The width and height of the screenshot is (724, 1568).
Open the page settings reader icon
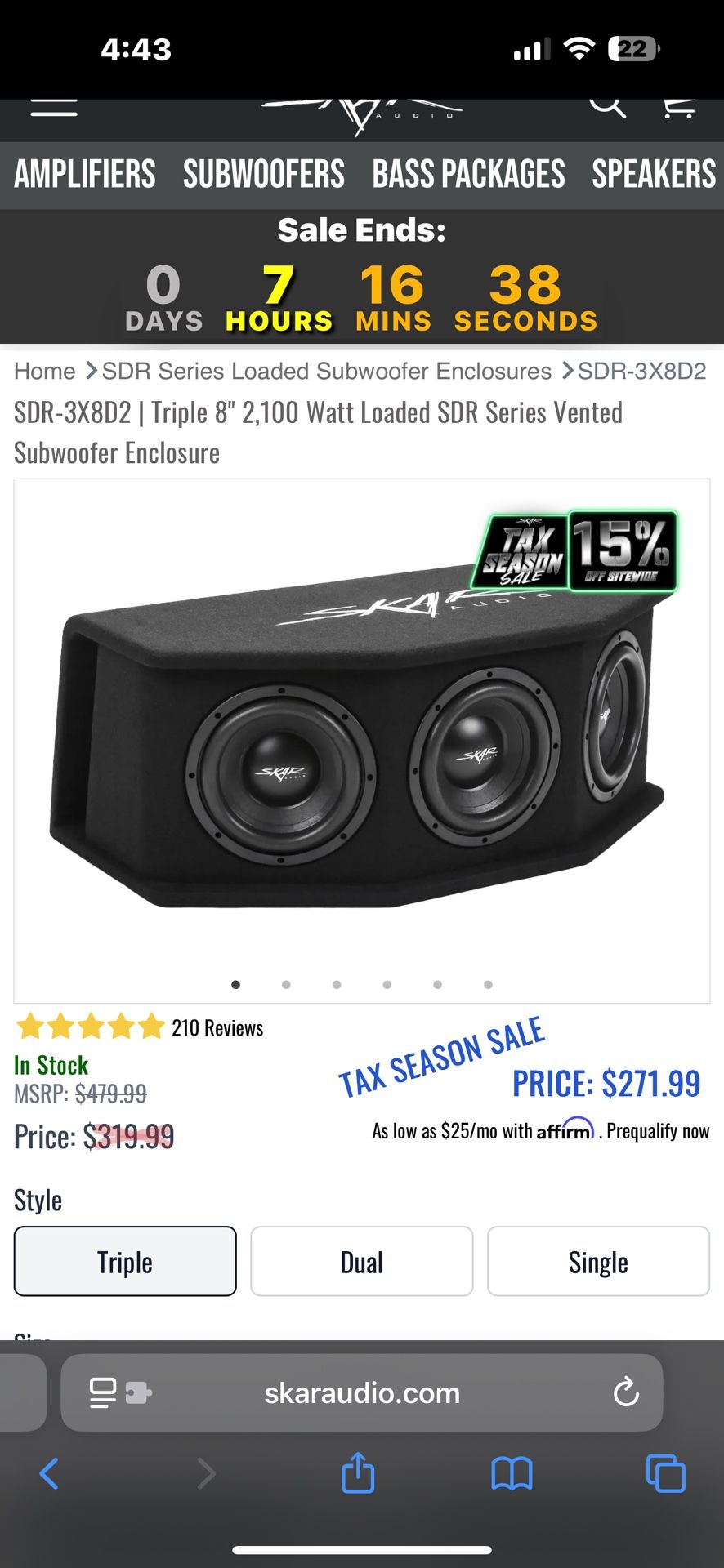[120, 1392]
